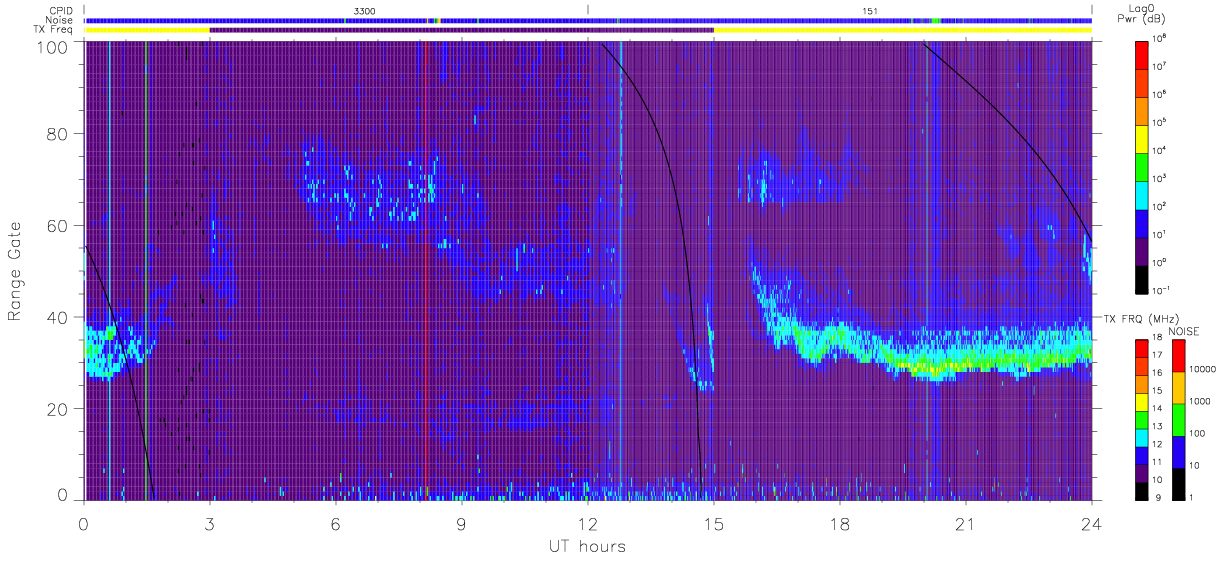Click the cyan segment of the Lag0 Pwr colorbar
The height and width of the screenshot is (567, 1228).
[1143, 193]
